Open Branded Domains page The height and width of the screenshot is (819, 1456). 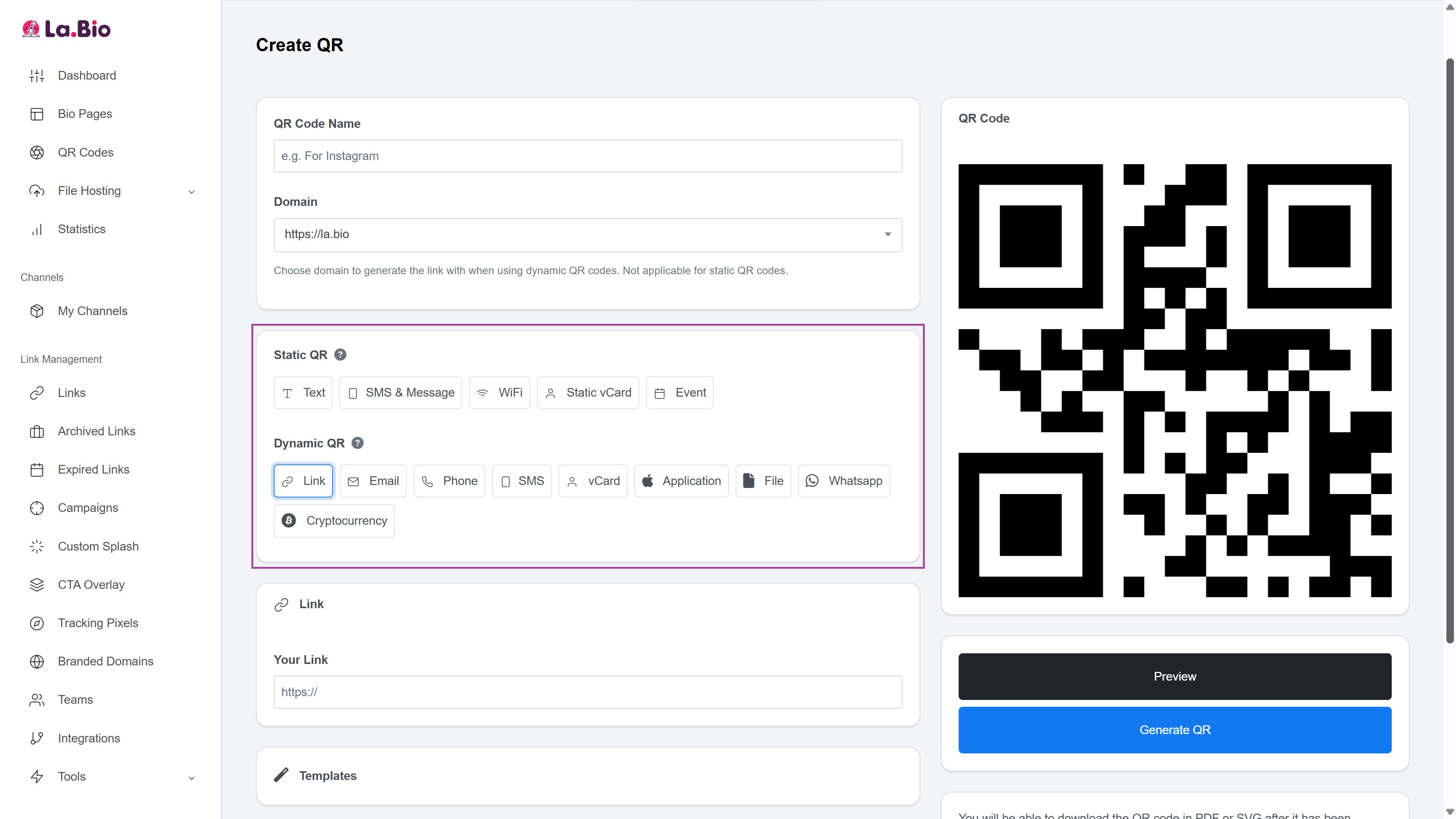click(105, 661)
